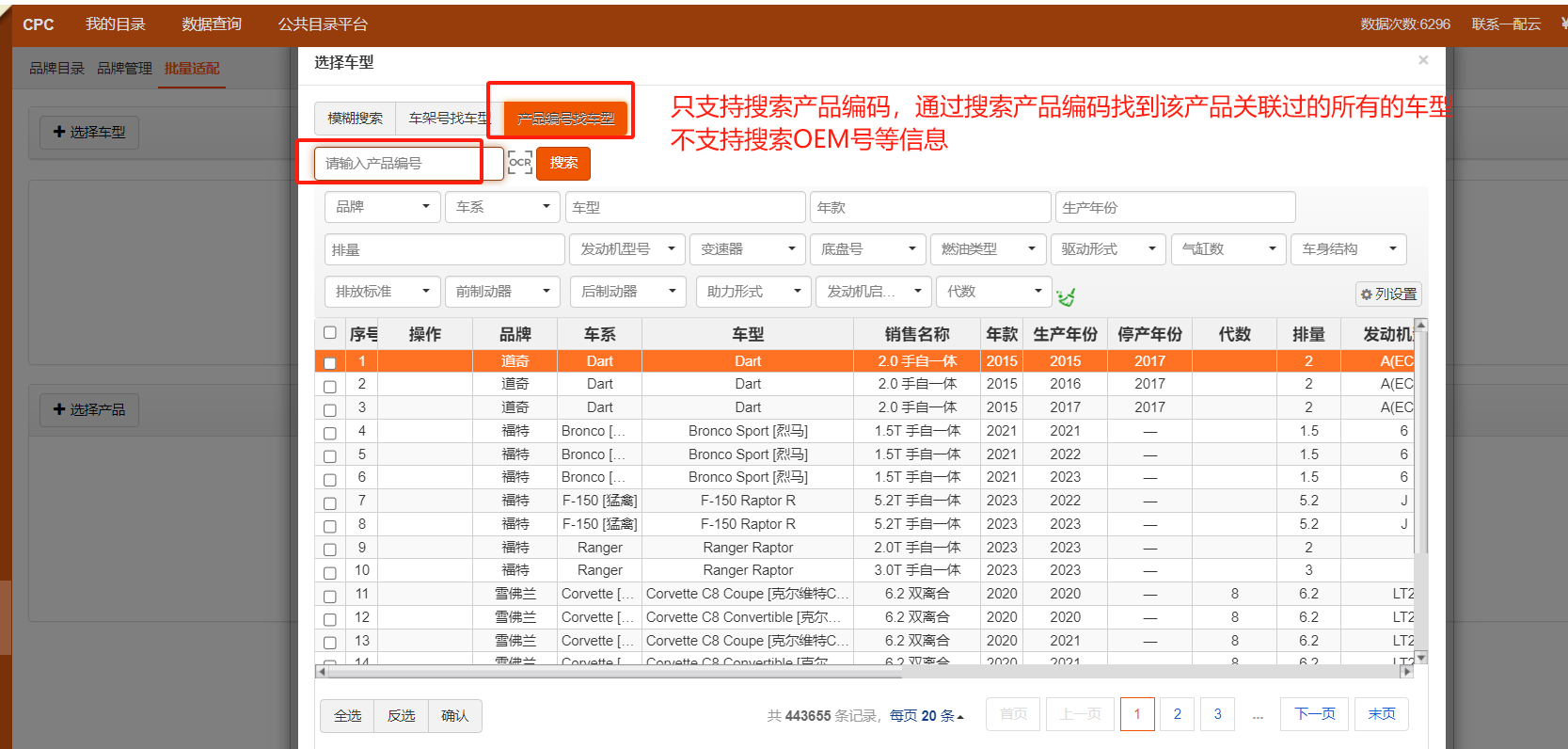The height and width of the screenshot is (749, 1568).
Task: Click the table's vertical scrollbar
Action: point(1421,442)
